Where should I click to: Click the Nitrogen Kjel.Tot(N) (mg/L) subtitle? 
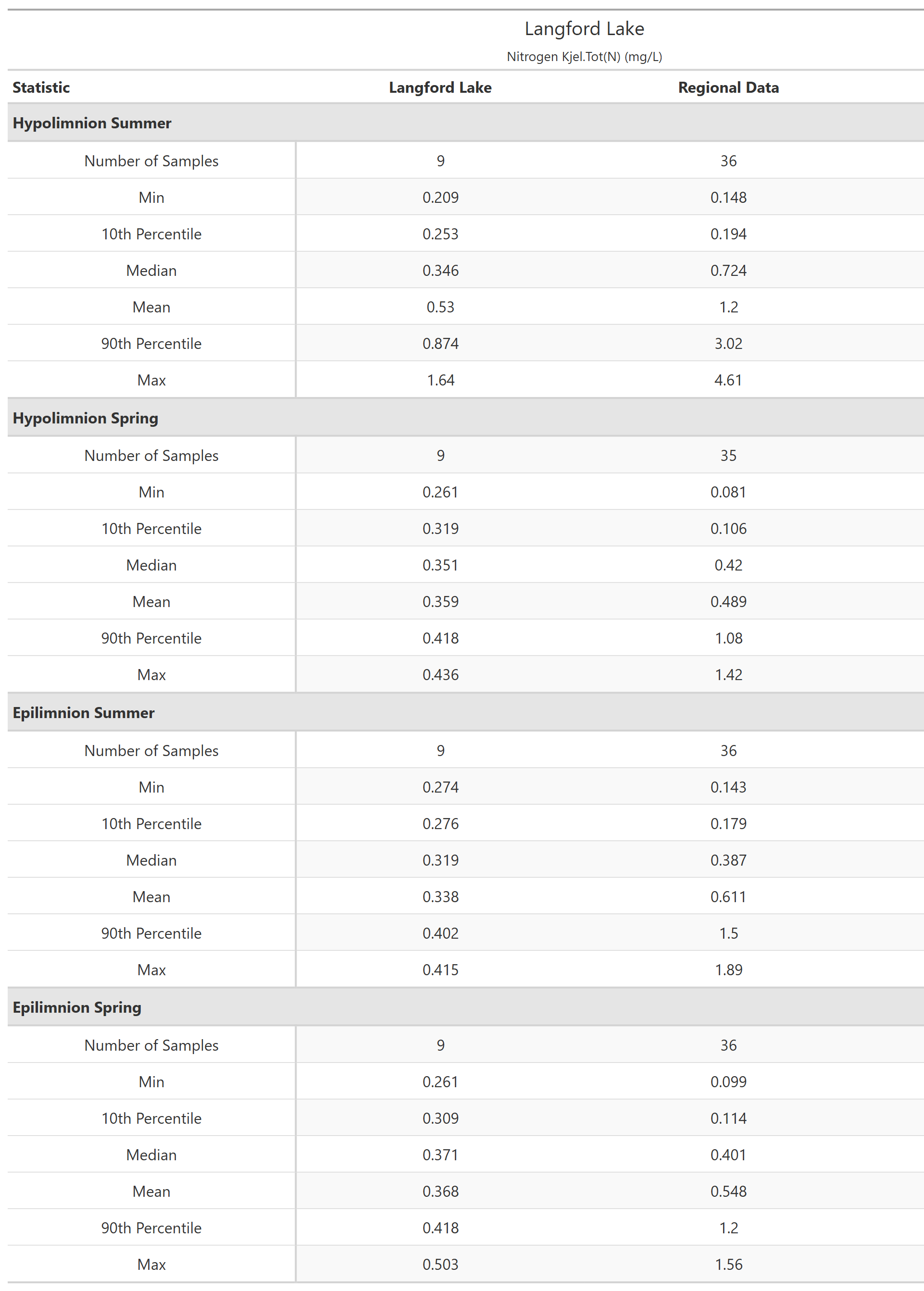pyautogui.click(x=584, y=57)
